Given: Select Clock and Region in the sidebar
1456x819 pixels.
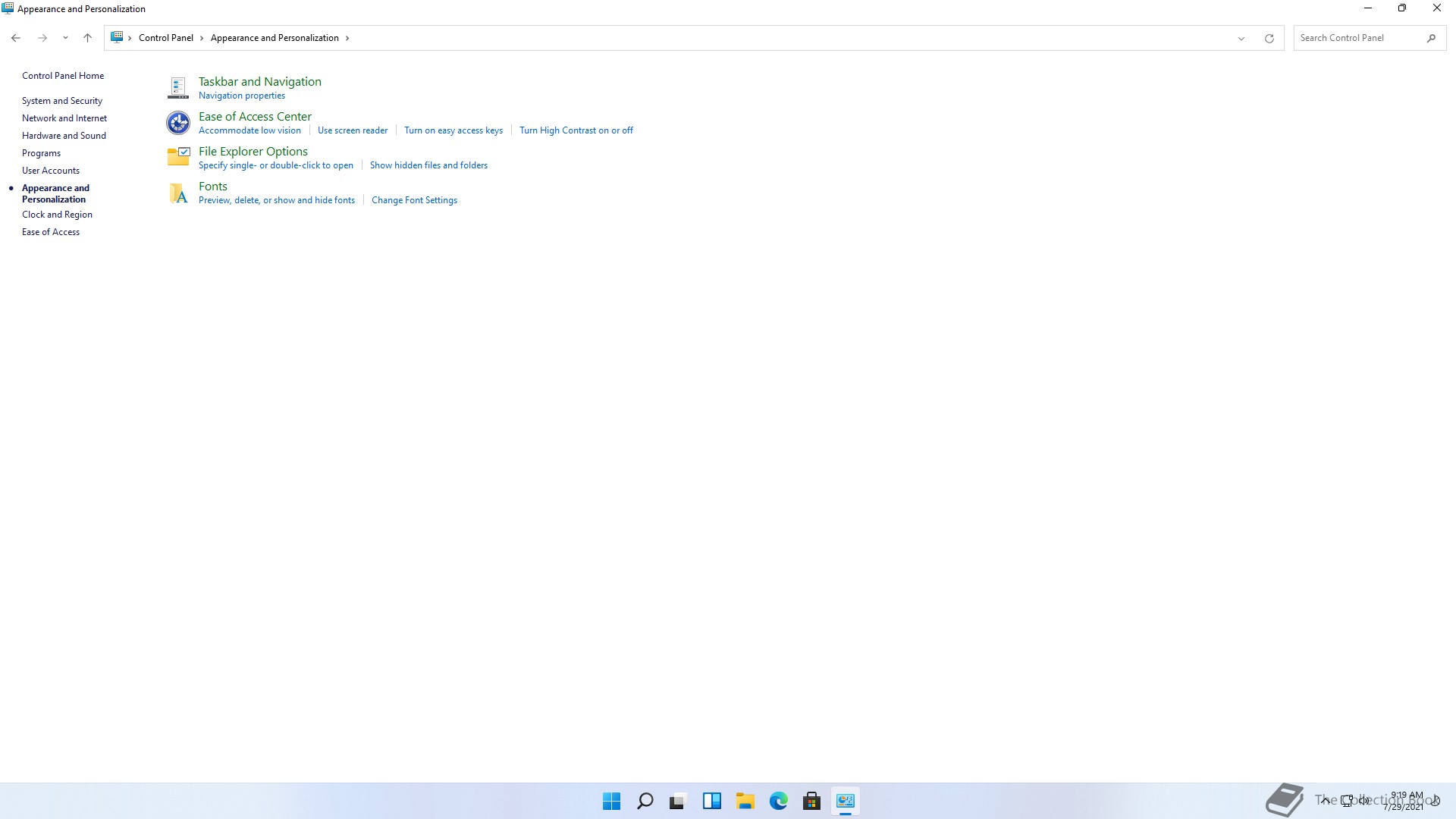Looking at the screenshot, I should tap(57, 215).
